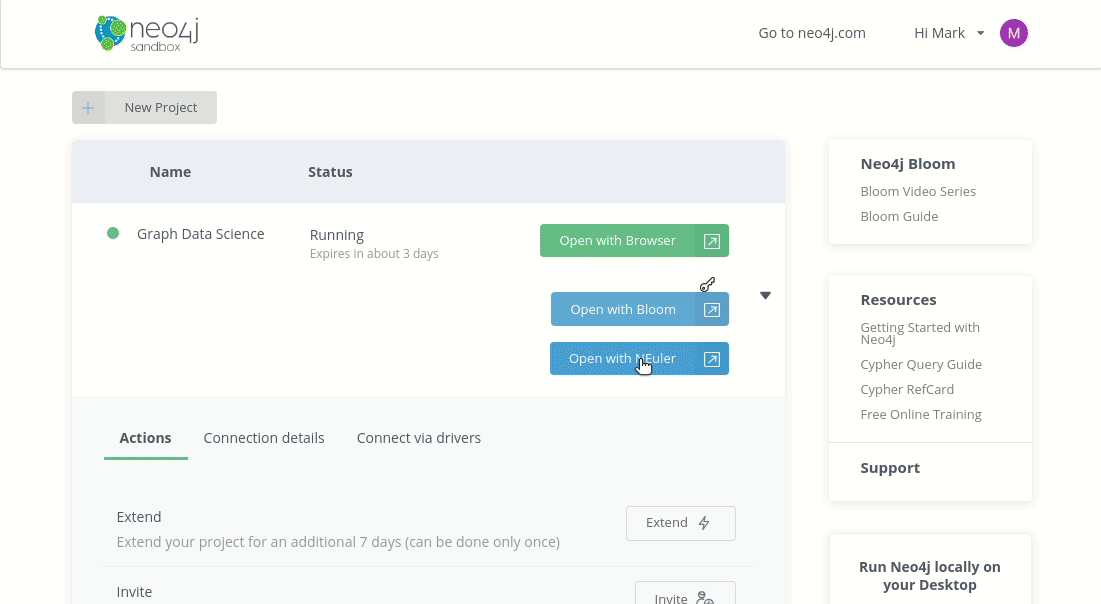The height and width of the screenshot is (604, 1101).
Task: Click the external-link icon on Open with Browser
Action: [x=711, y=240]
